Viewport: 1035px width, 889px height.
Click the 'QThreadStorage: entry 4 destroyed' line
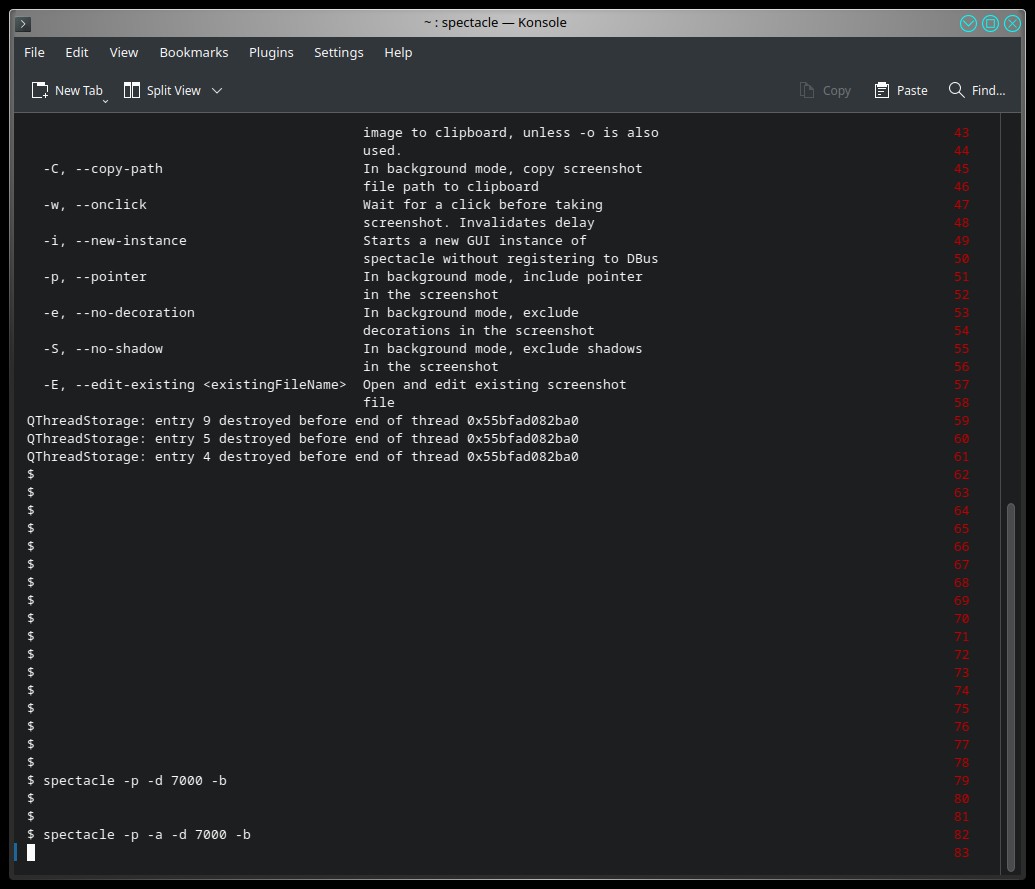click(302, 457)
